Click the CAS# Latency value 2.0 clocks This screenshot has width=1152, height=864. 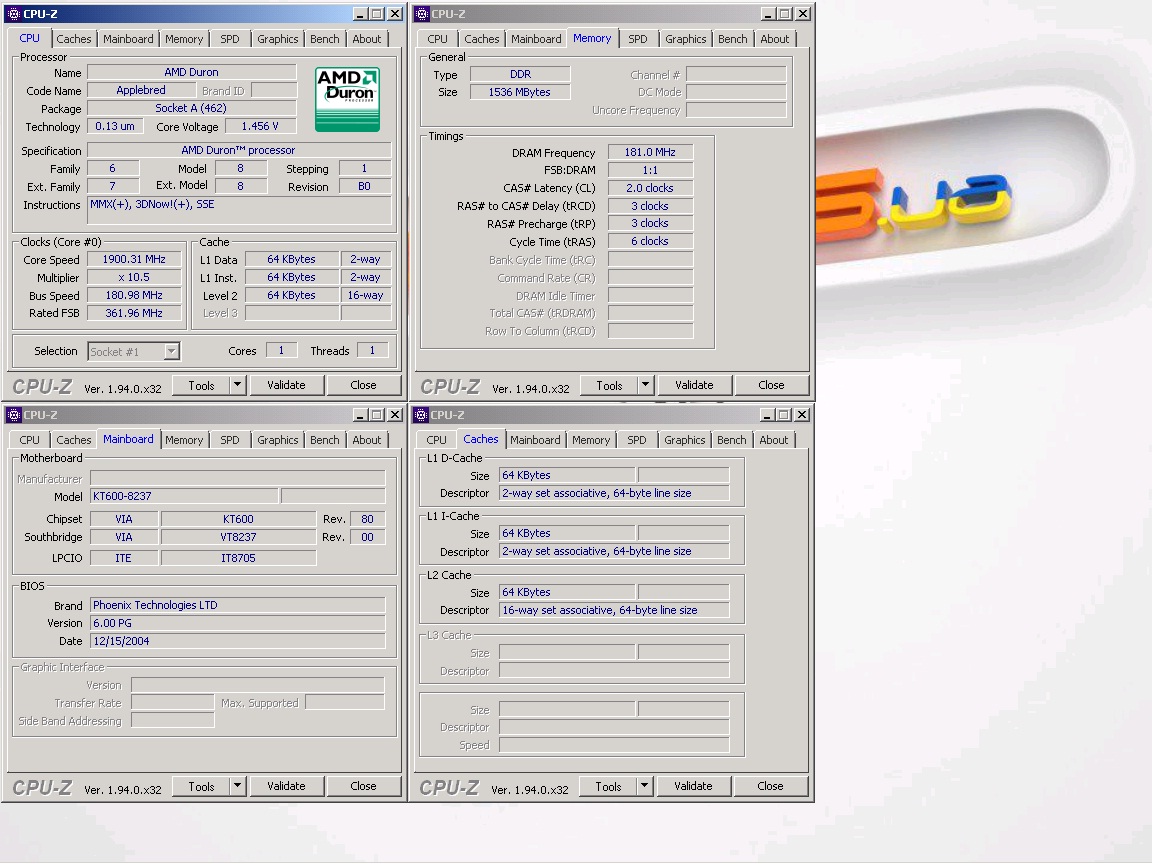[650, 188]
